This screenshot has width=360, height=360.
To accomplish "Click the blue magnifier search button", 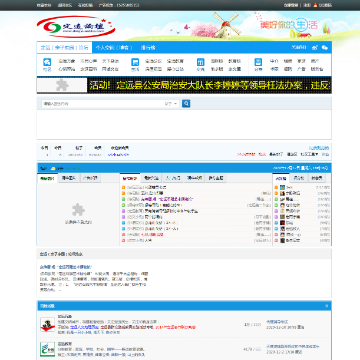I will (186, 104).
